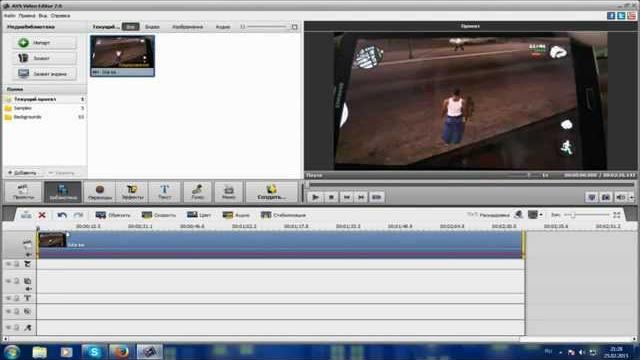Open the Disc Menu section button
This screenshot has width=640, height=360.
coord(229,192)
